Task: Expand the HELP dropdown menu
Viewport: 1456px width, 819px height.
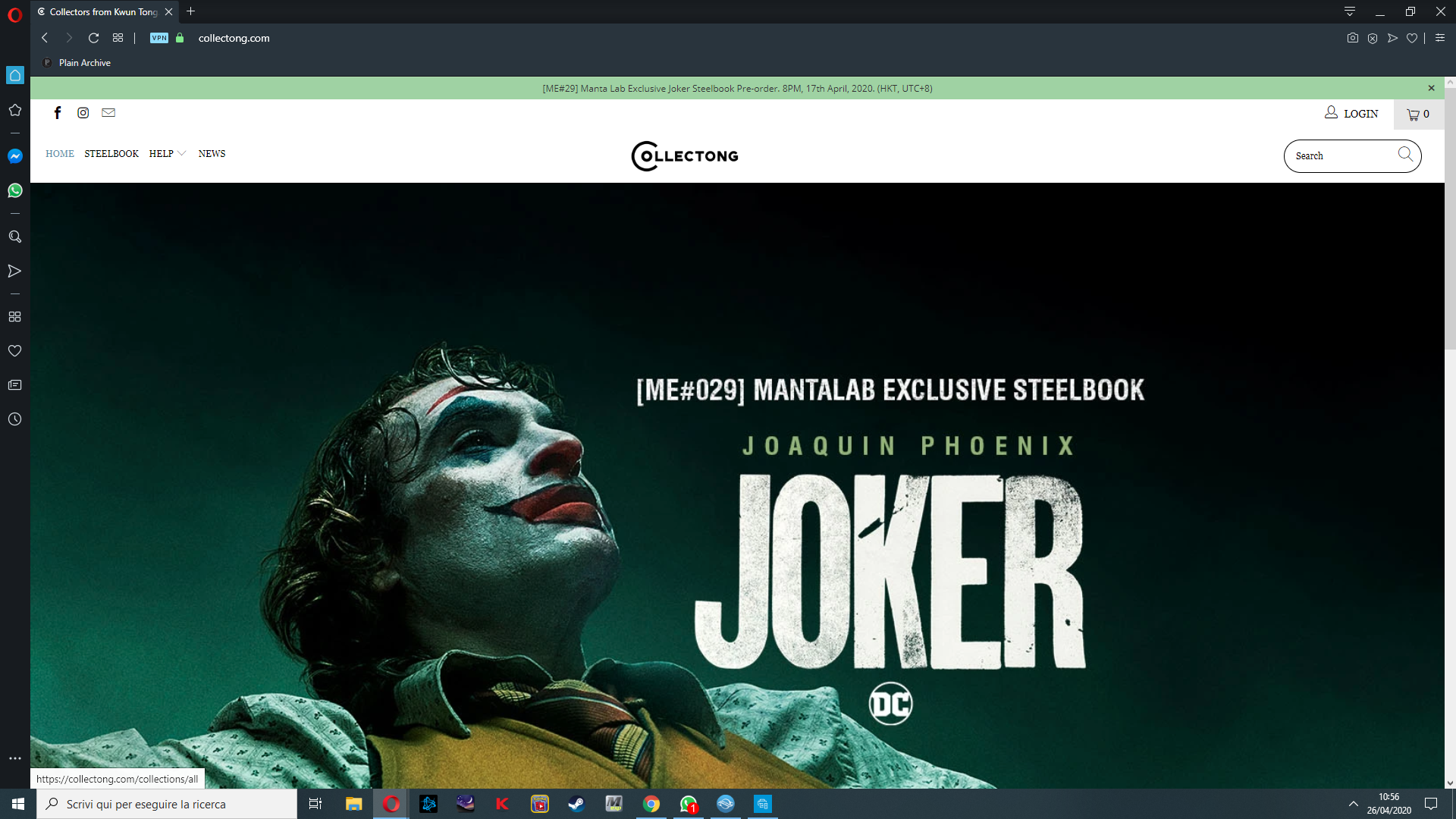Action: click(x=168, y=154)
